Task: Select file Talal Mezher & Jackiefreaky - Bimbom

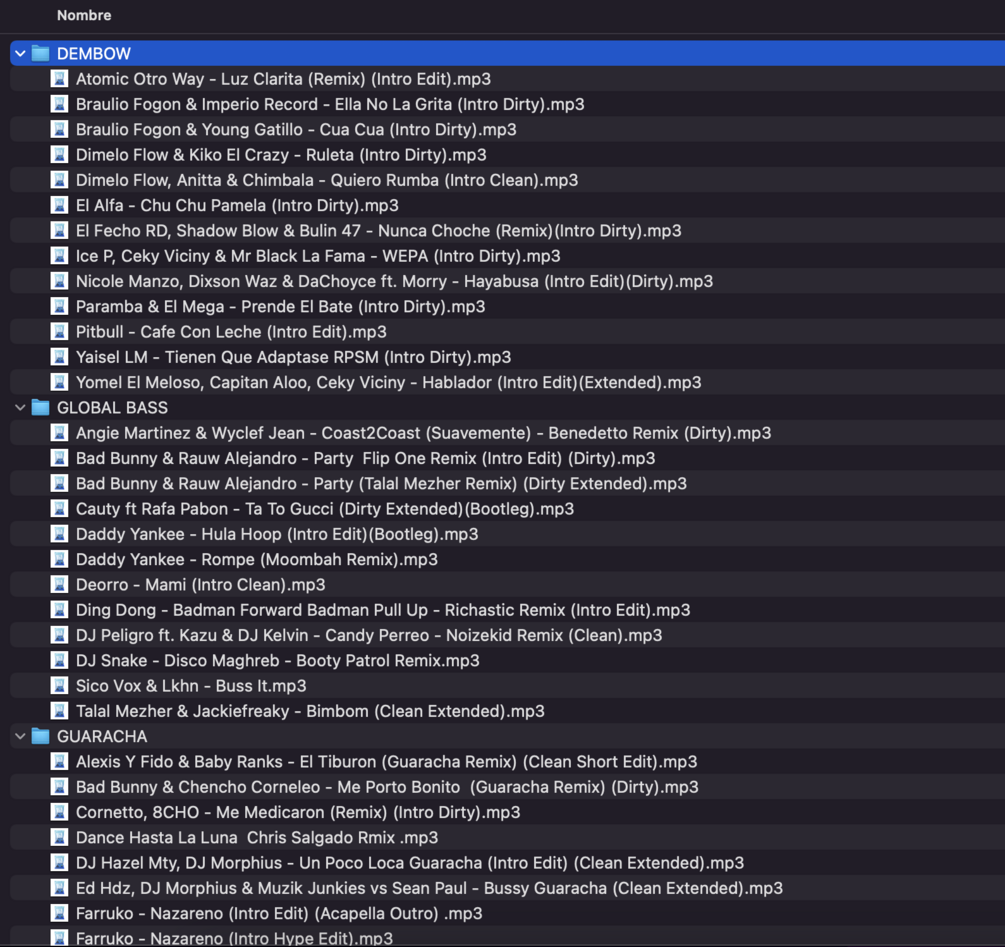Action: pos(310,711)
